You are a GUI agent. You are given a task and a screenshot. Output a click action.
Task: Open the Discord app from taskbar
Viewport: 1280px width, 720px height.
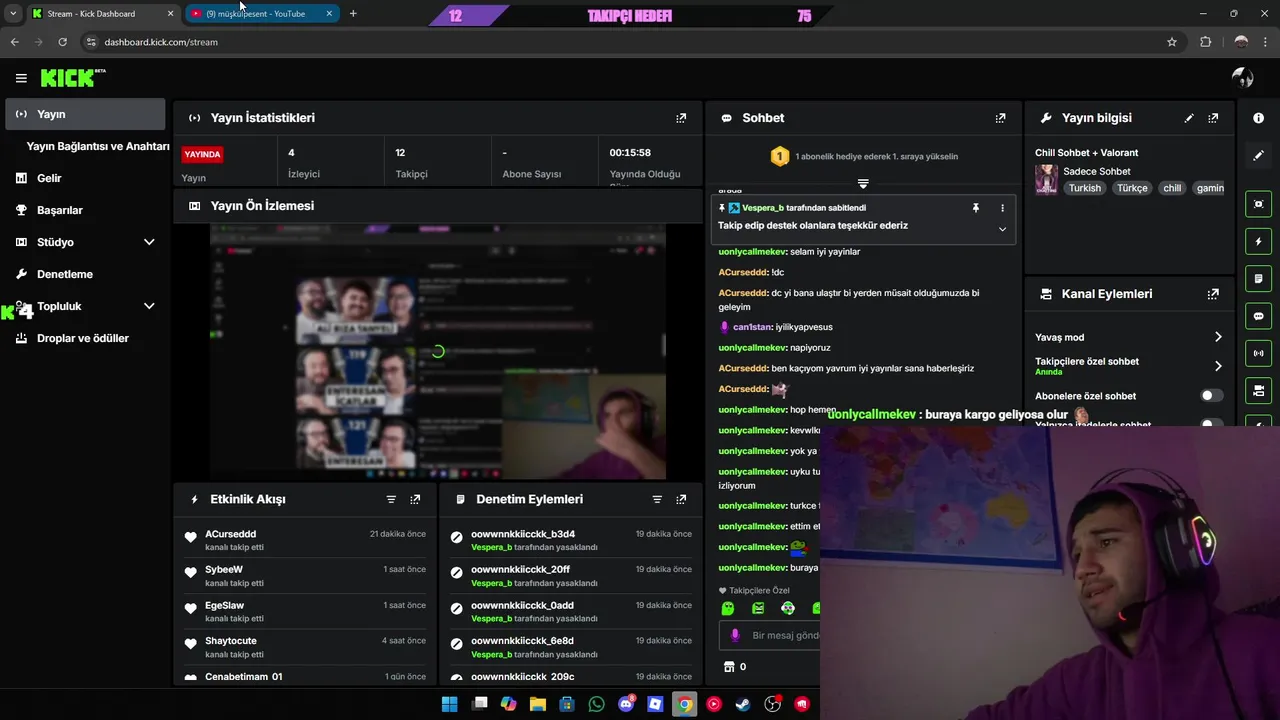626,704
